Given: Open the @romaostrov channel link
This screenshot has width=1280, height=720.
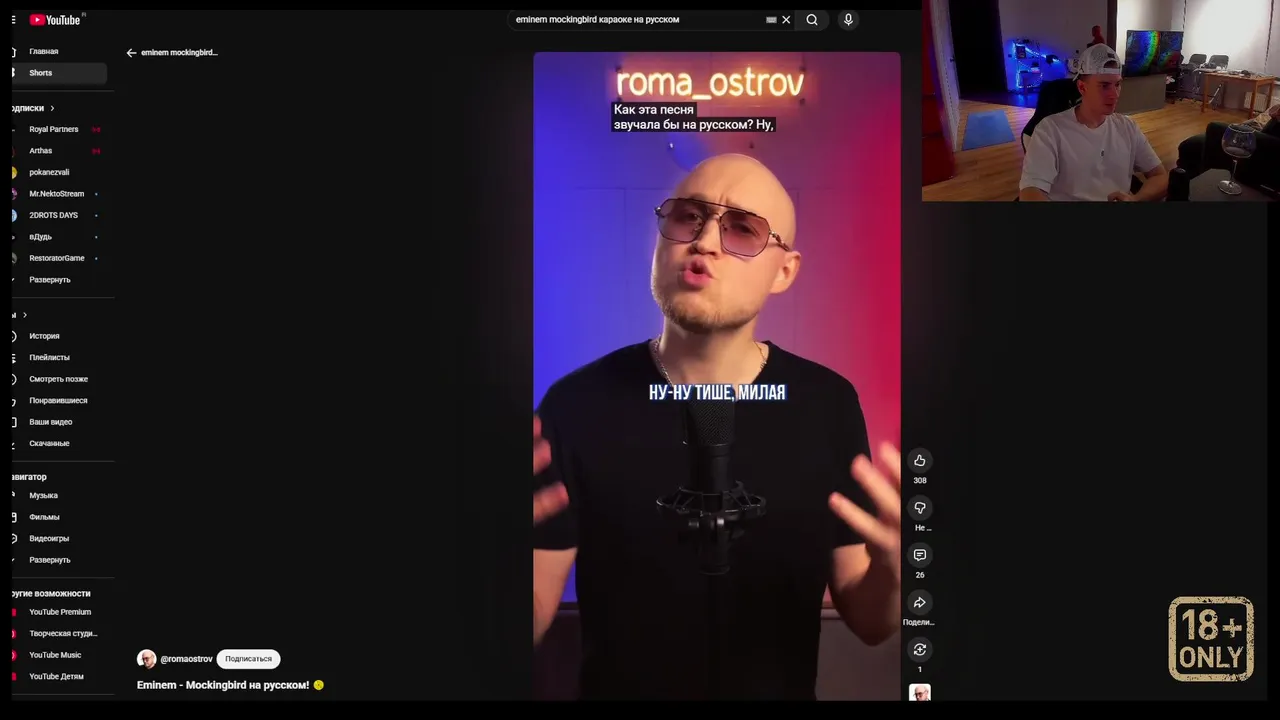Looking at the screenshot, I should tap(186, 659).
